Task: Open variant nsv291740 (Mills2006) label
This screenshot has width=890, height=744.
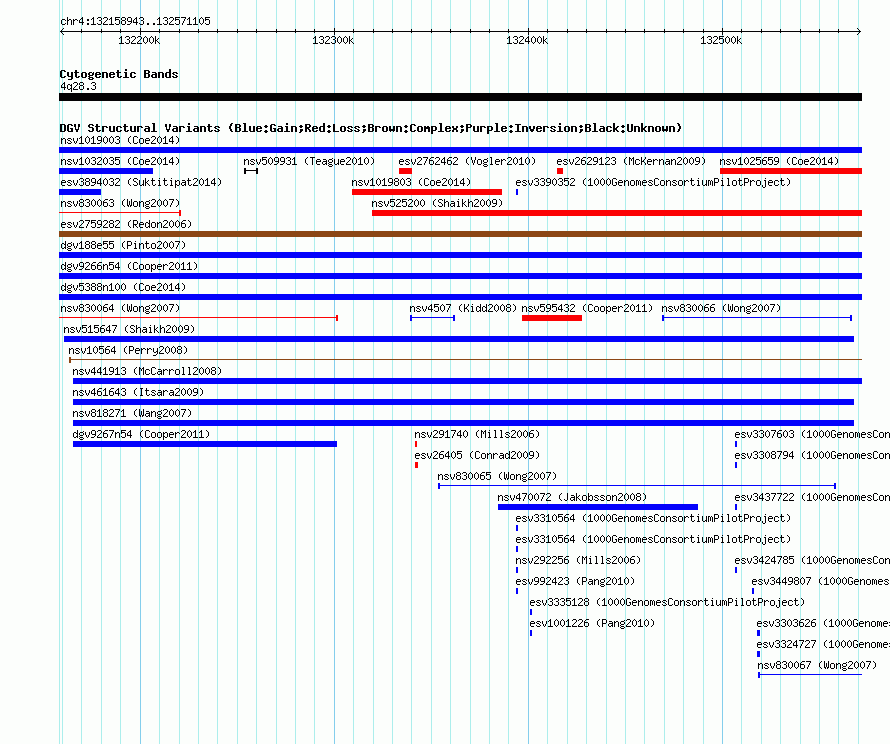Action: click(477, 434)
